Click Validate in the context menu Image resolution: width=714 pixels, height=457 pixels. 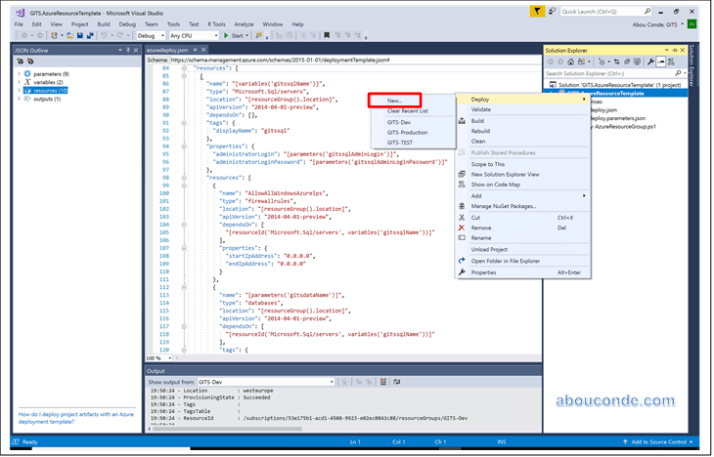click(481, 109)
